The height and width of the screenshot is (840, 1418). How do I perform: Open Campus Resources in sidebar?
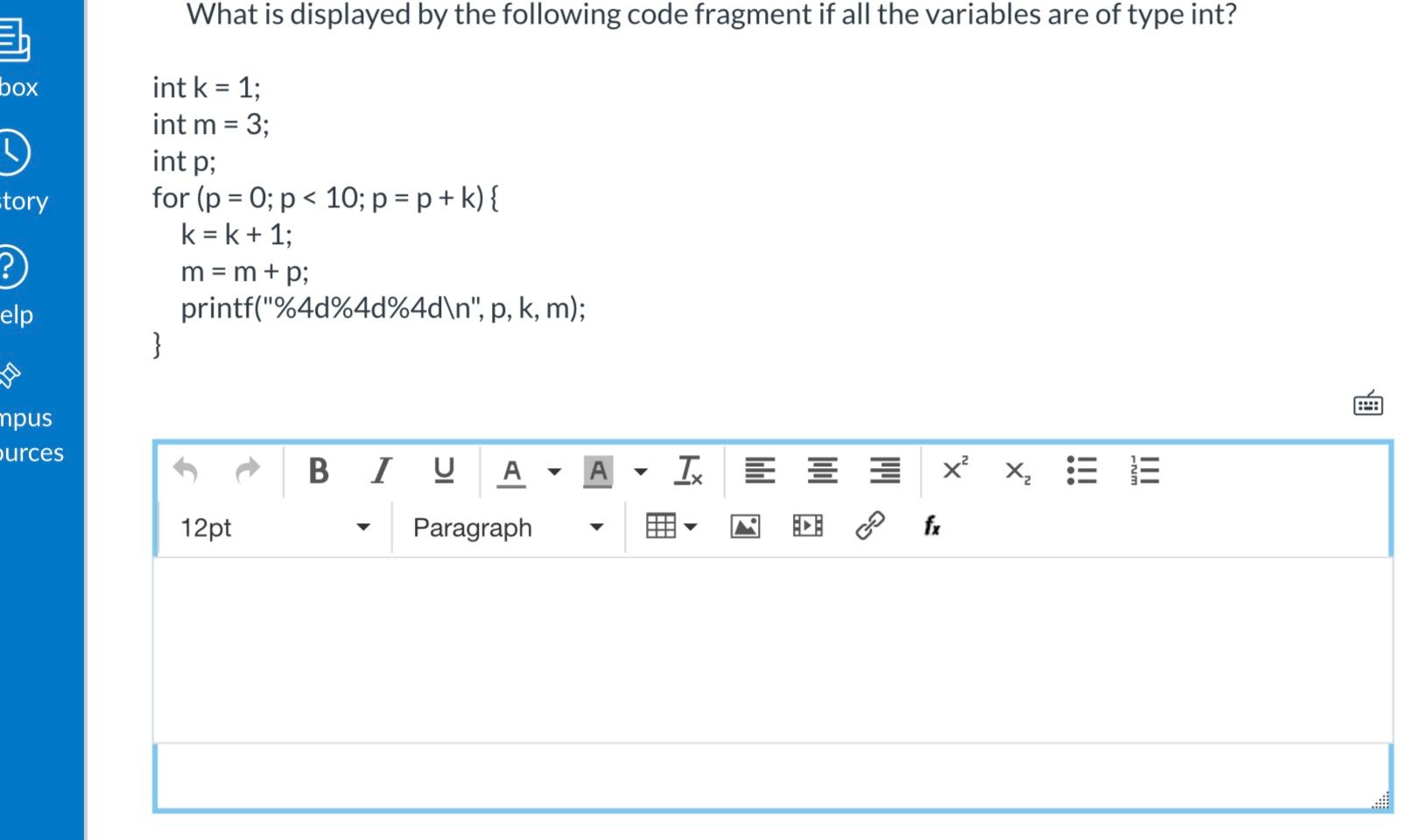(x=32, y=411)
